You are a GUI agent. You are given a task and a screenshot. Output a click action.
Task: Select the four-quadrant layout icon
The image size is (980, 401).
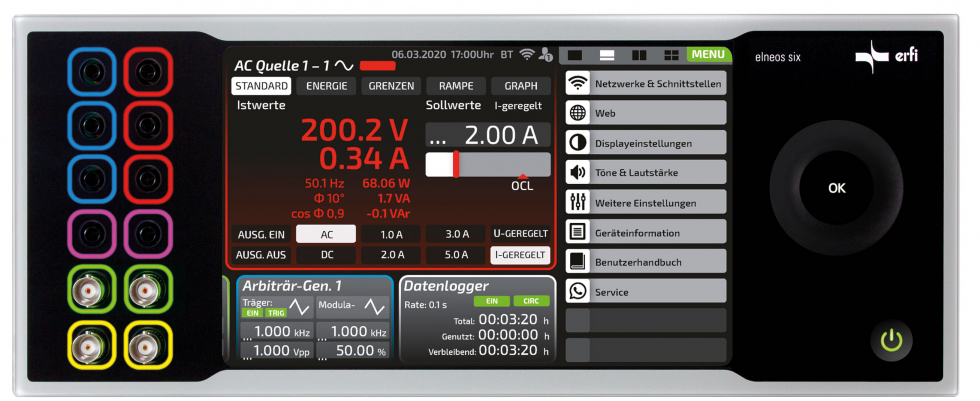672,55
